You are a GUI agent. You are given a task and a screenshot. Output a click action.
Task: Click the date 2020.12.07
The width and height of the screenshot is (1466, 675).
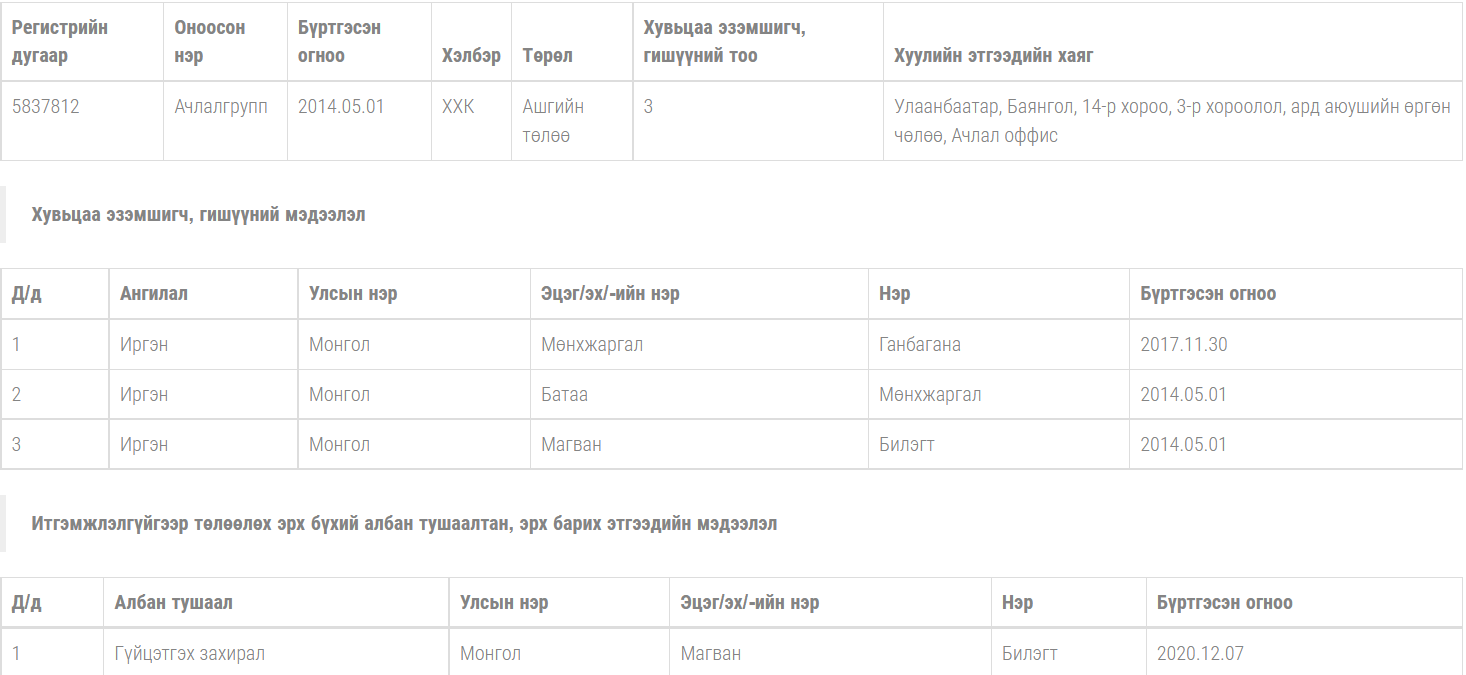coord(1200,654)
